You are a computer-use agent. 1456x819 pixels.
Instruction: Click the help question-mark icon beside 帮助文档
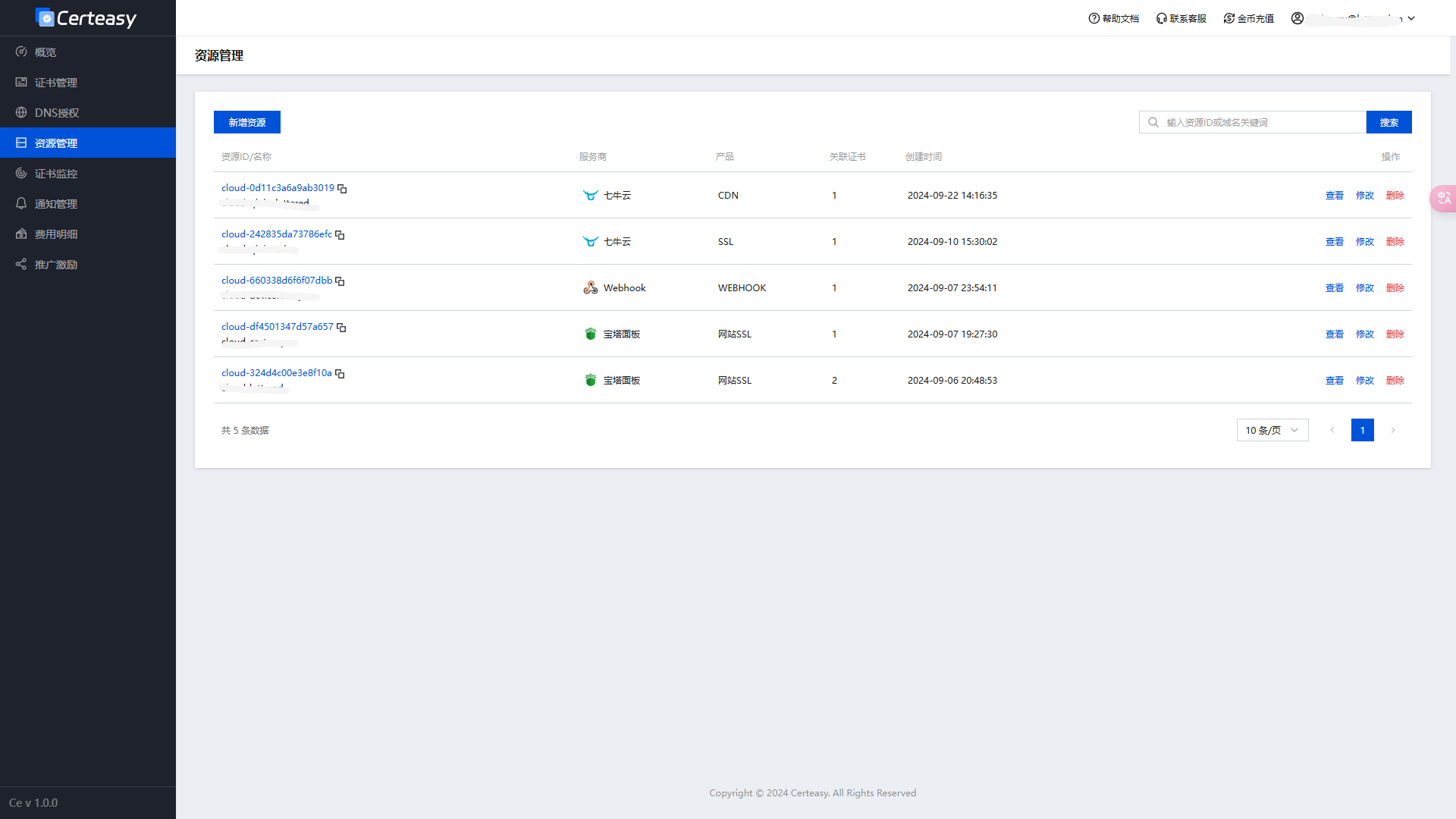coord(1094,18)
